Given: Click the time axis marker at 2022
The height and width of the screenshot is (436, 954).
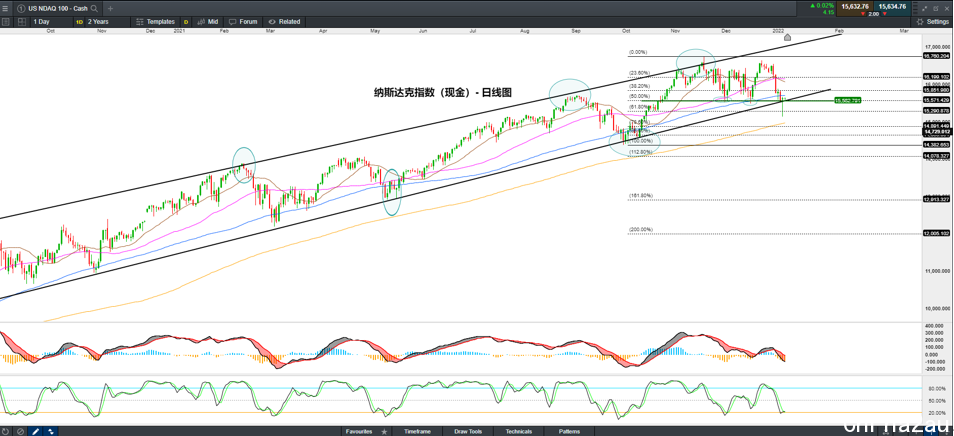Looking at the screenshot, I should point(787,38).
